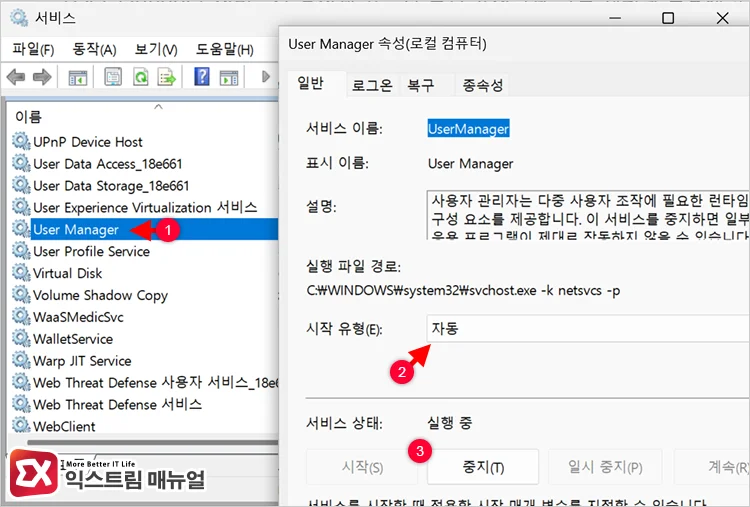Click the 일시 중지(P) button
The height and width of the screenshot is (507, 750).
tap(605, 467)
